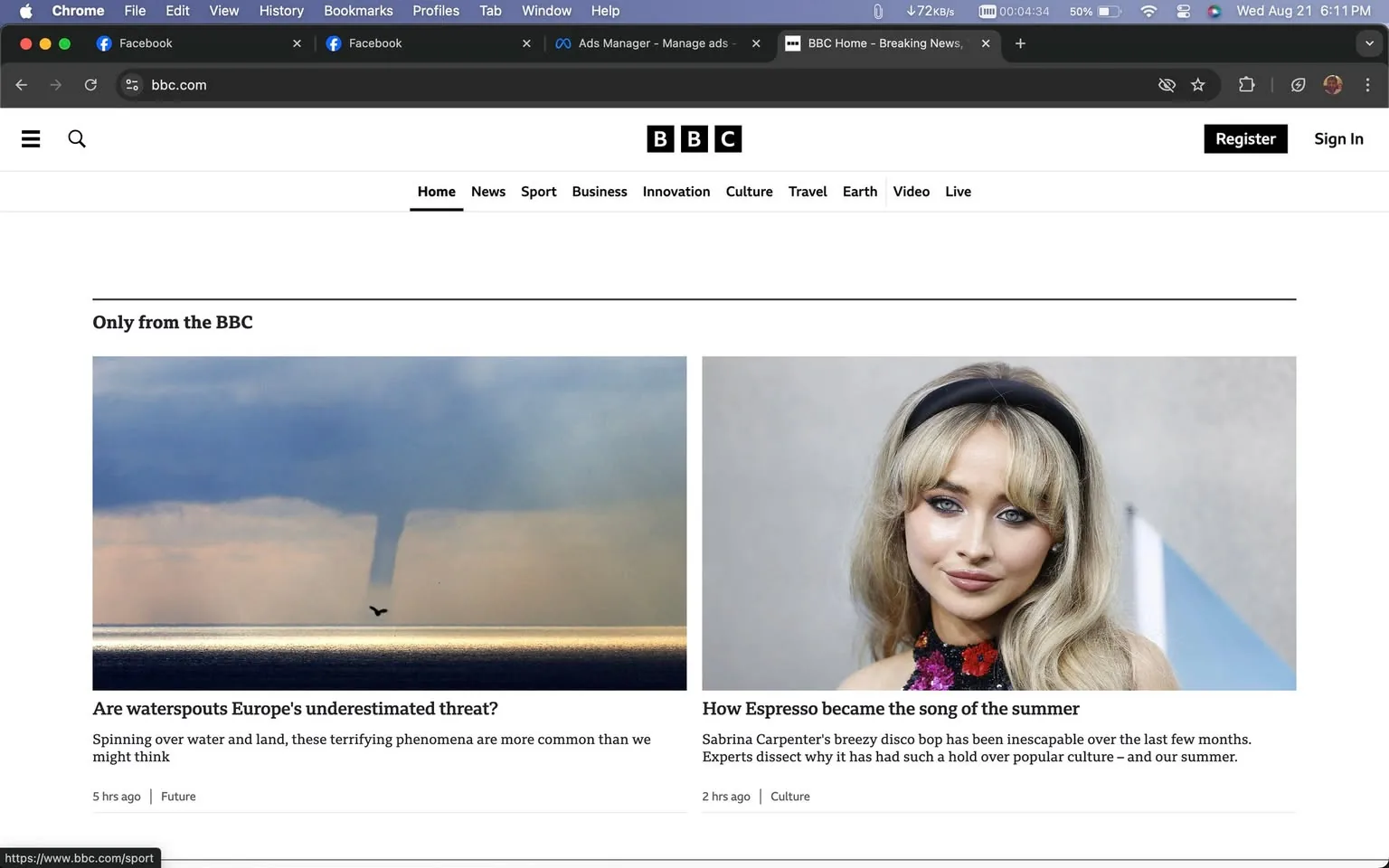Screen dimensions: 1389x868
Task: Reload the BBC page
Action: (x=90, y=84)
